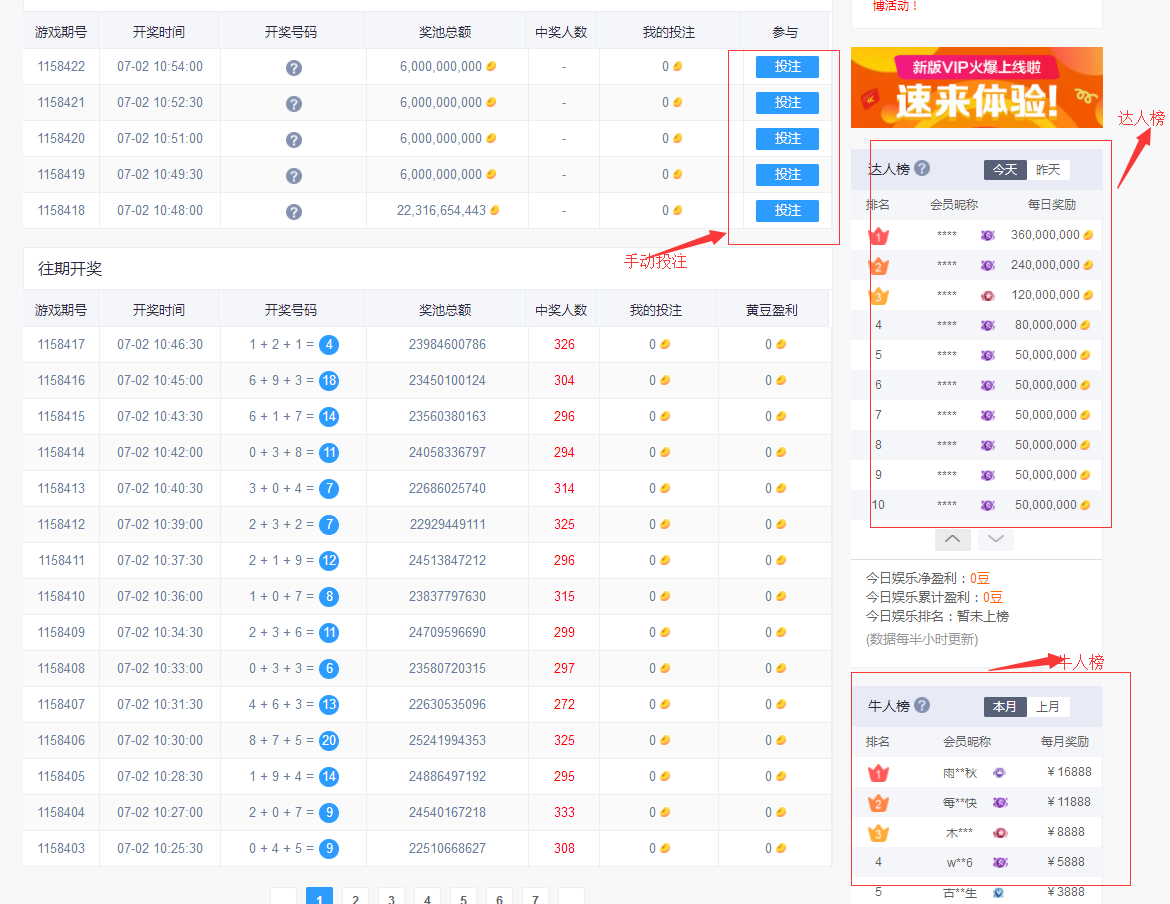Click the blue result ball 18 for period 1158416
This screenshot has width=1170, height=904.
329,381
